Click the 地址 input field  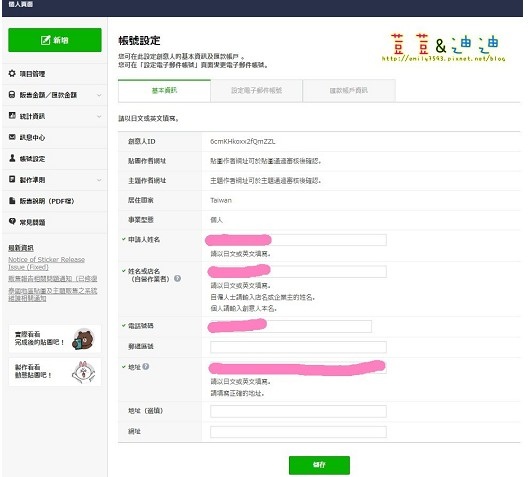coord(298,367)
